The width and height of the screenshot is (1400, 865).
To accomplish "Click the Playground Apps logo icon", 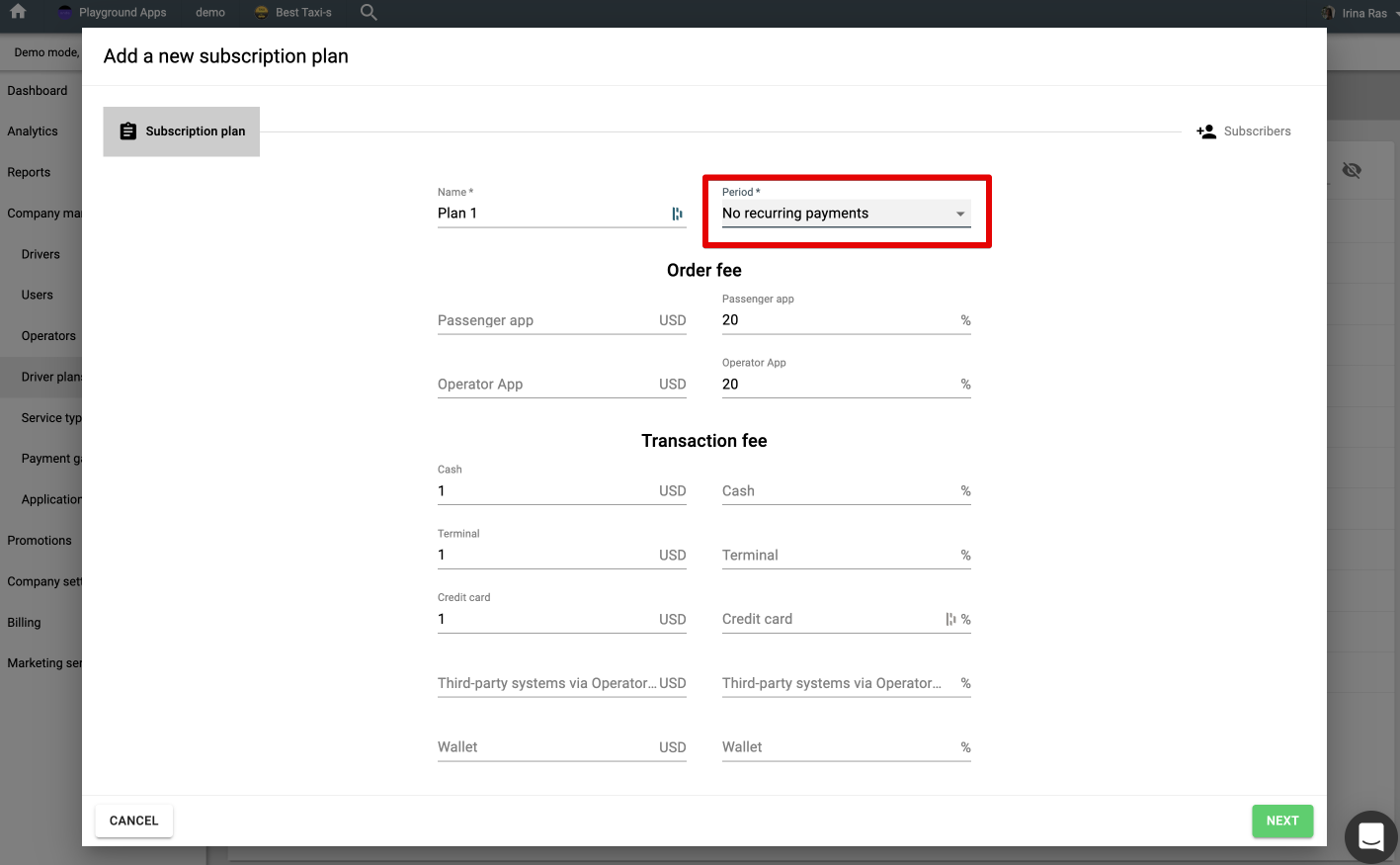I will click(x=65, y=13).
